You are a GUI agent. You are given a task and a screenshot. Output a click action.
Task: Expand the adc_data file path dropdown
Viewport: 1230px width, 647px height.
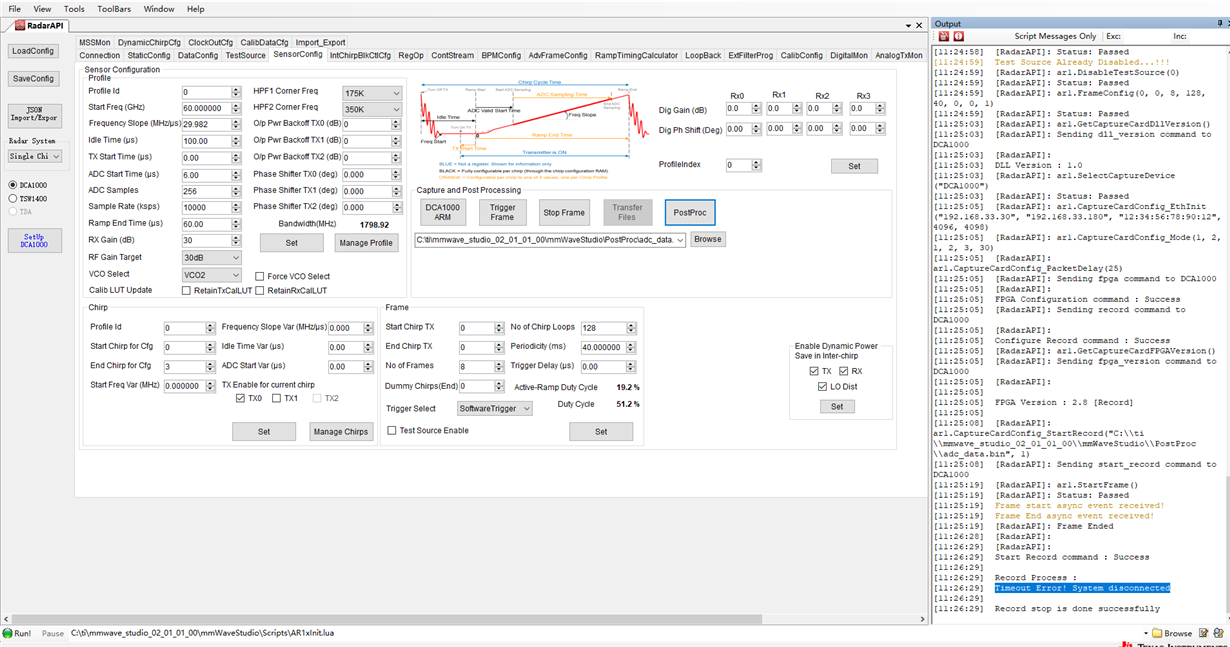coord(680,240)
